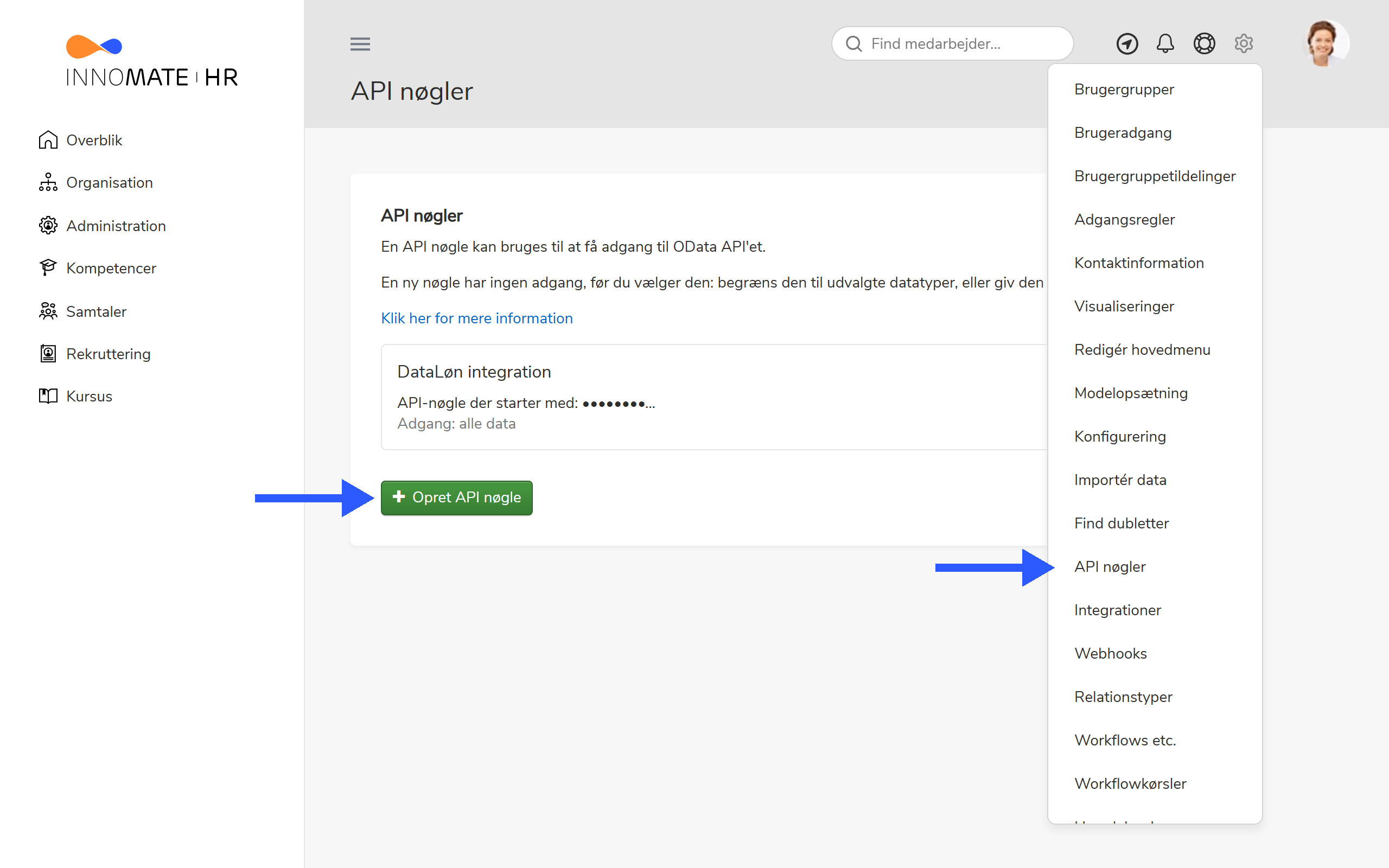Viewport: 1389px width, 868px height.
Task: Open the user profile avatar
Action: tap(1325, 43)
